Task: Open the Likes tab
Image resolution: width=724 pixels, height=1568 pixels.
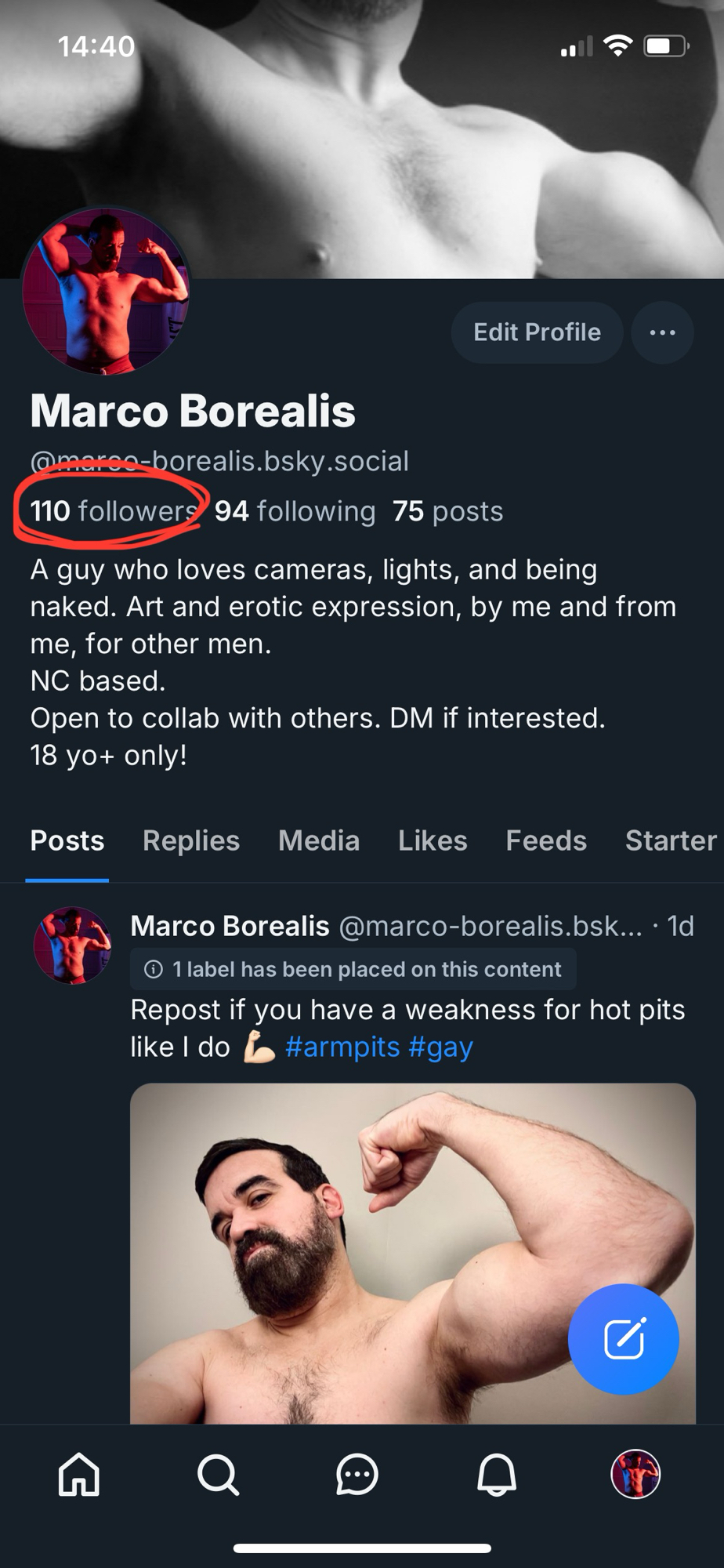Action: click(x=433, y=840)
